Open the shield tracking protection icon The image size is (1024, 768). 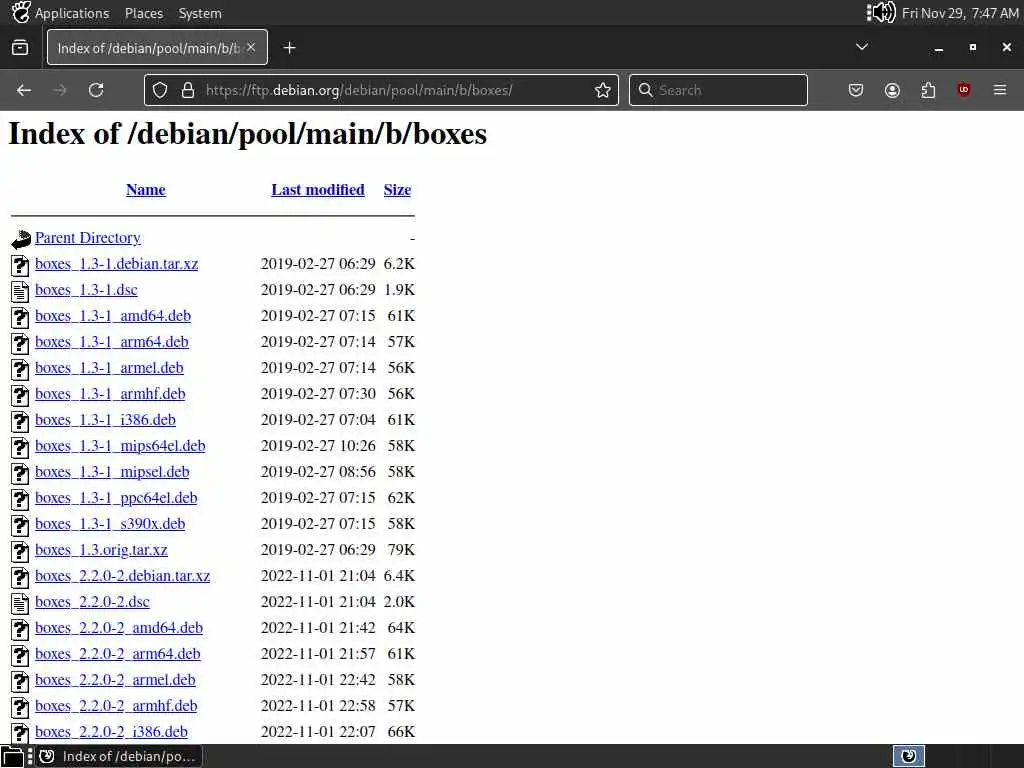[x=160, y=90]
